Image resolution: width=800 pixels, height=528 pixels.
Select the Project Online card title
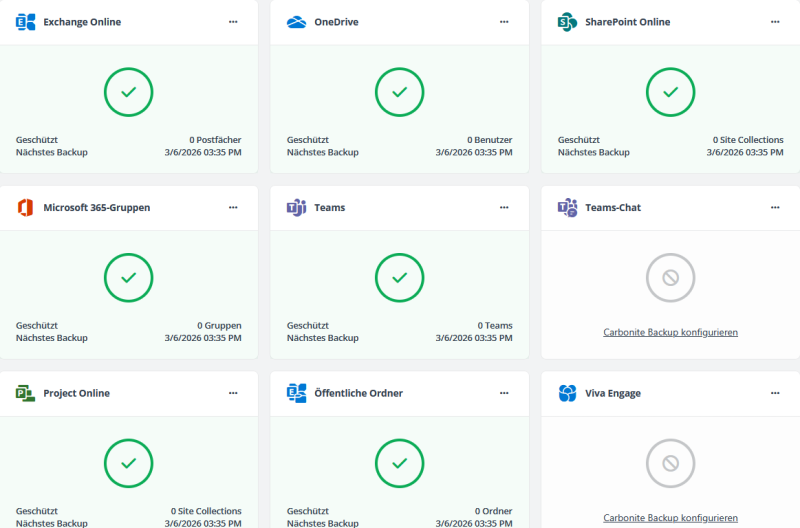(x=77, y=393)
